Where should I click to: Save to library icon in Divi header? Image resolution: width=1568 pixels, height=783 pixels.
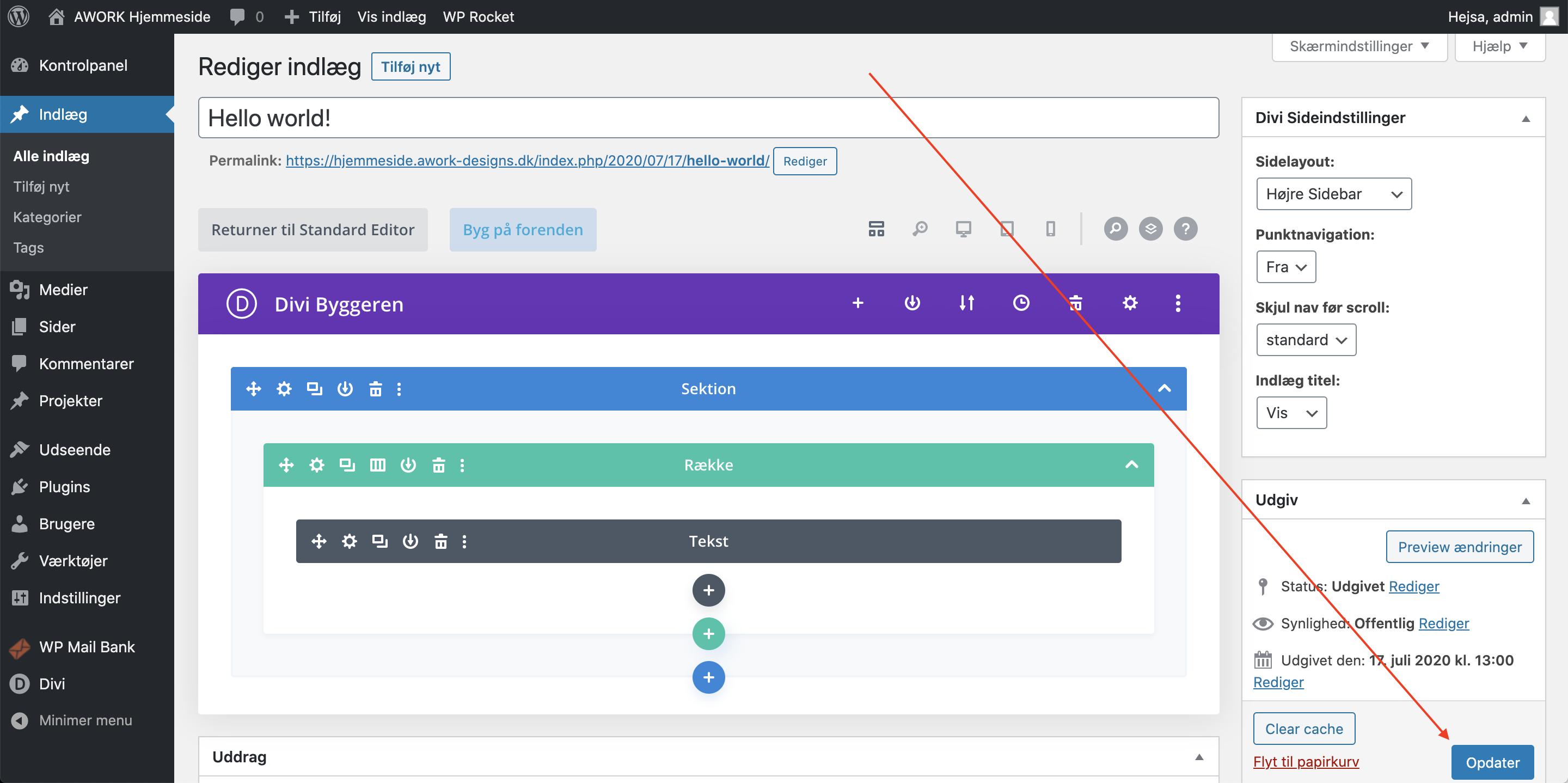pos(912,303)
